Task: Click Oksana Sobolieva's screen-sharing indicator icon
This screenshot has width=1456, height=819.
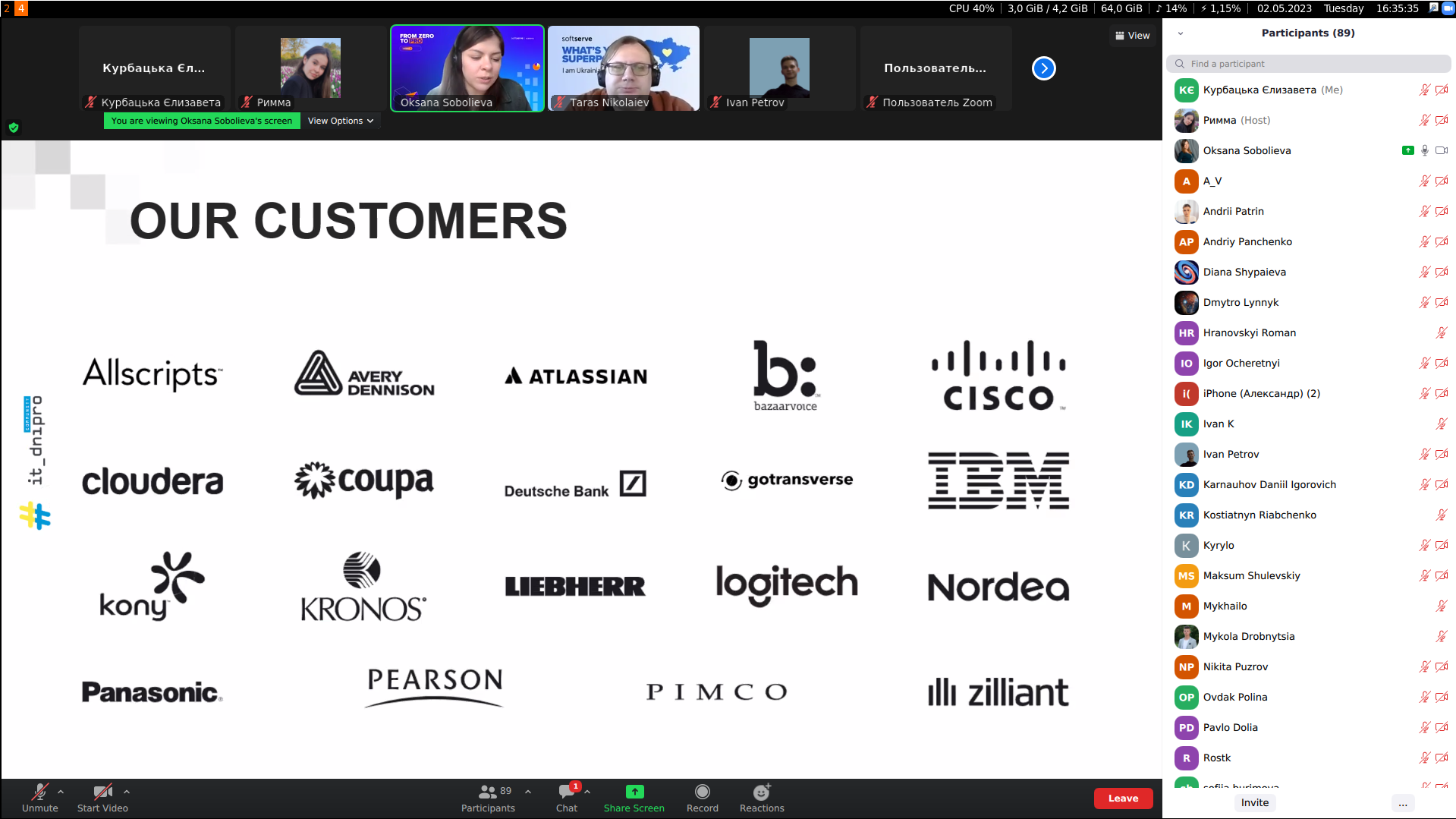Action: pyautogui.click(x=1408, y=150)
